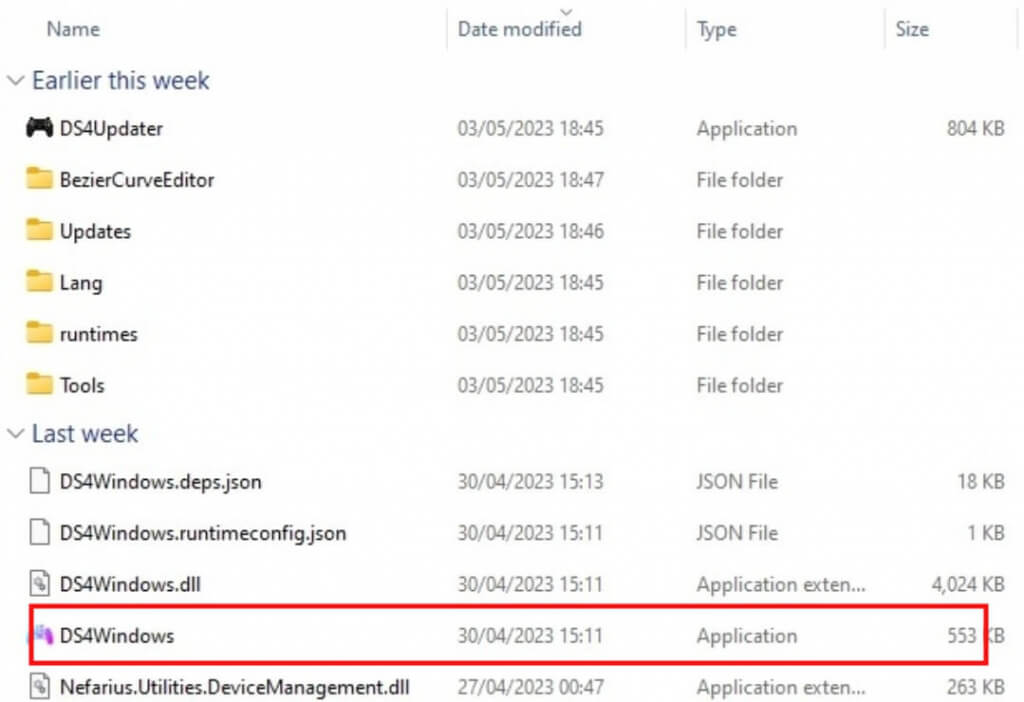Click sort arrow above Date modified

[568, 12]
